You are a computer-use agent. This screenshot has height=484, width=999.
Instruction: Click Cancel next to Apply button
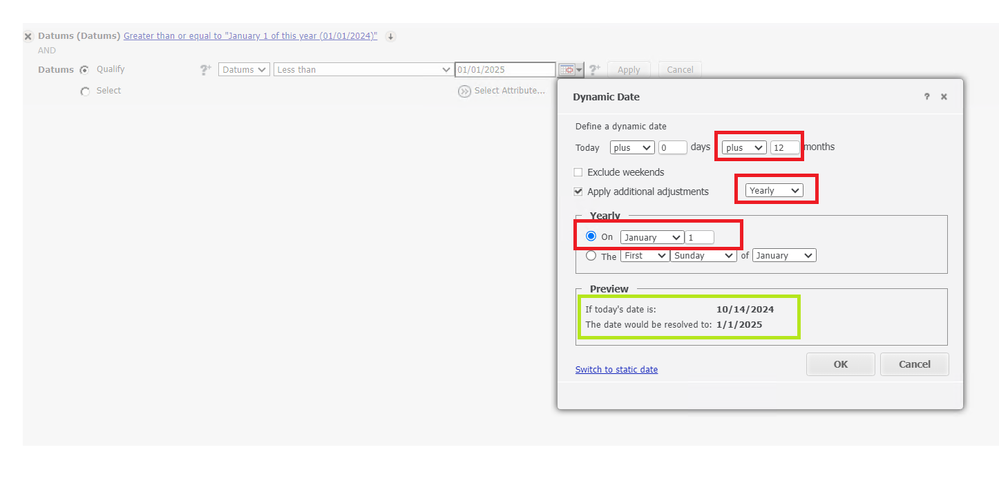680,70
